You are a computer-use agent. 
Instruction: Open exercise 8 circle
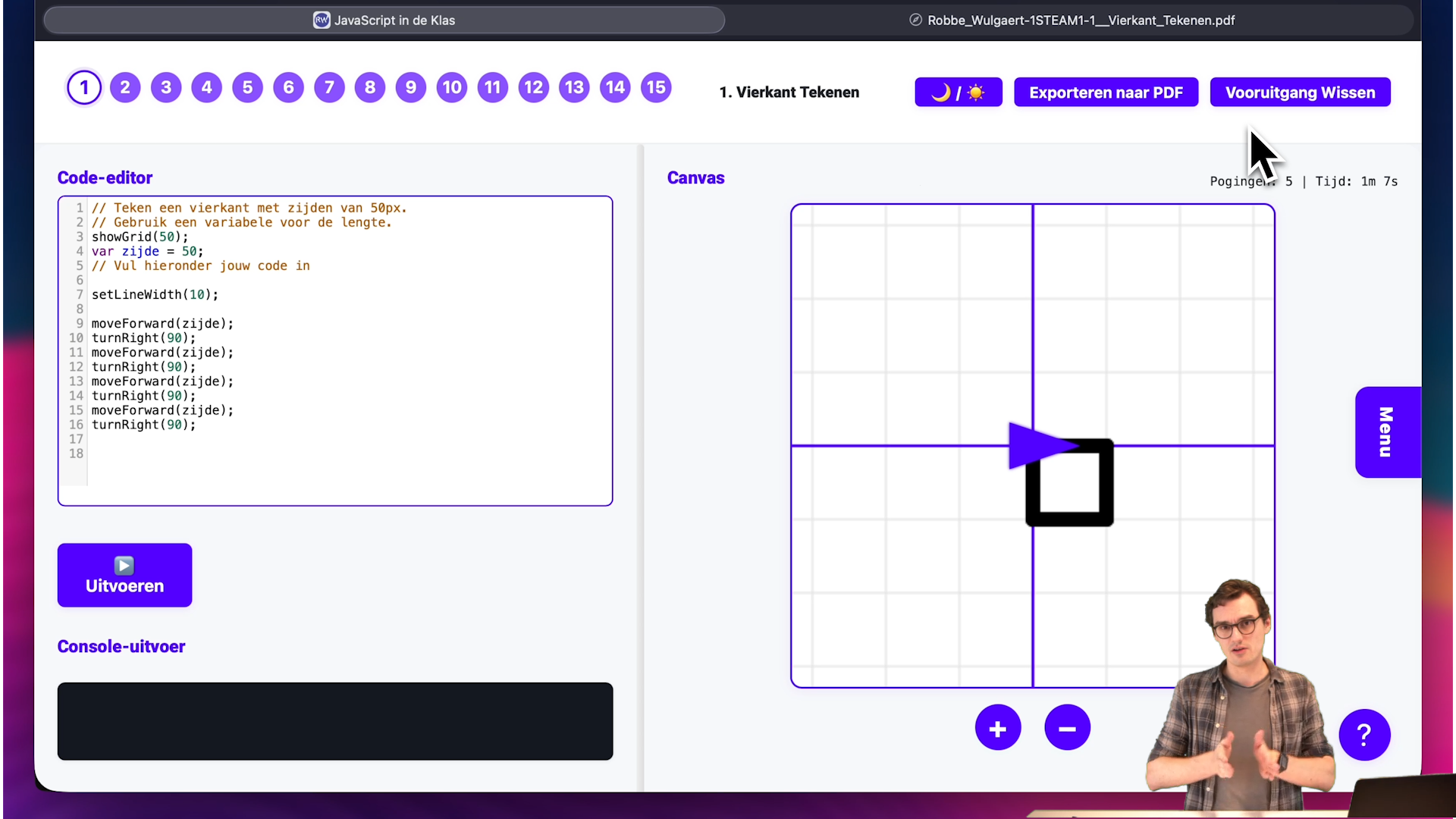tap(370, 88)
